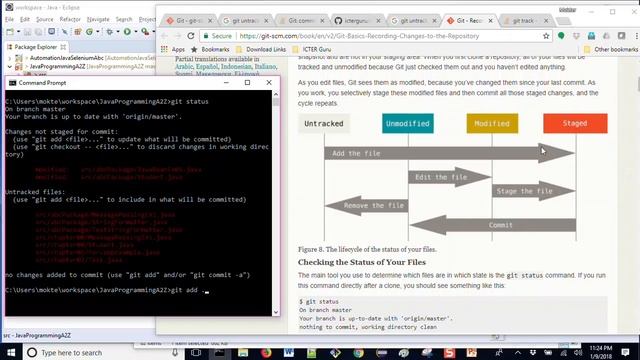This screenshot has width=640, height=360.
Task: Open the Italiano translation link
Action: tap(265, 67)
